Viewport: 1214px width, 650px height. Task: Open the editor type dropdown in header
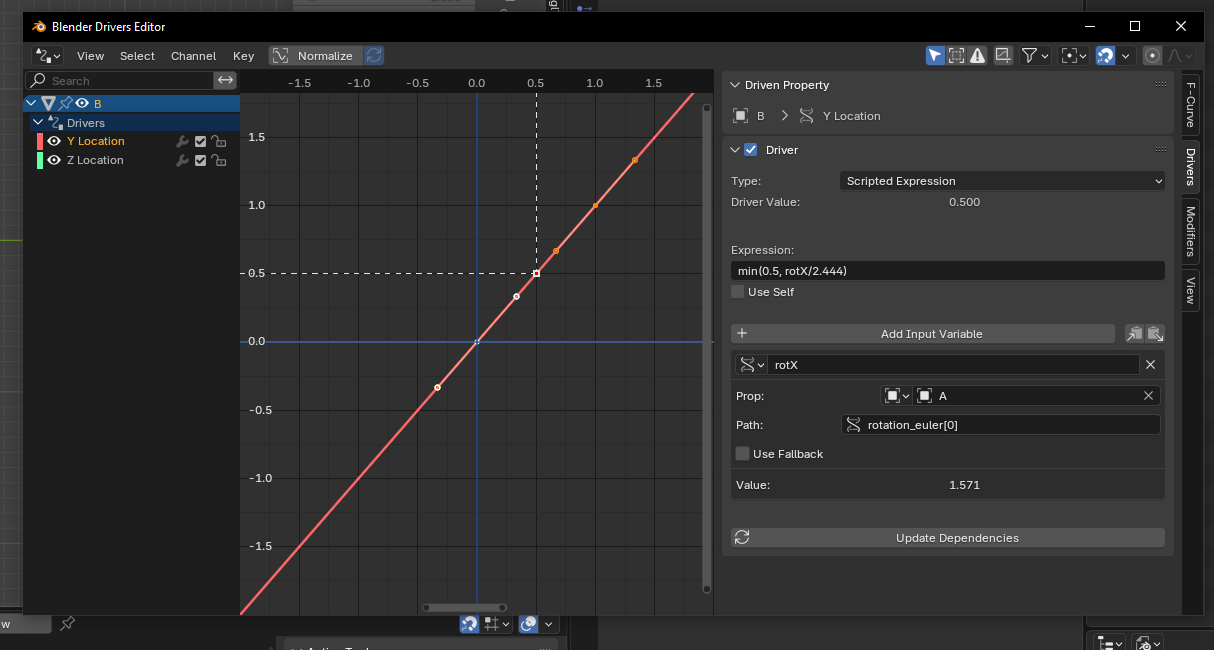tap(47, 56)
